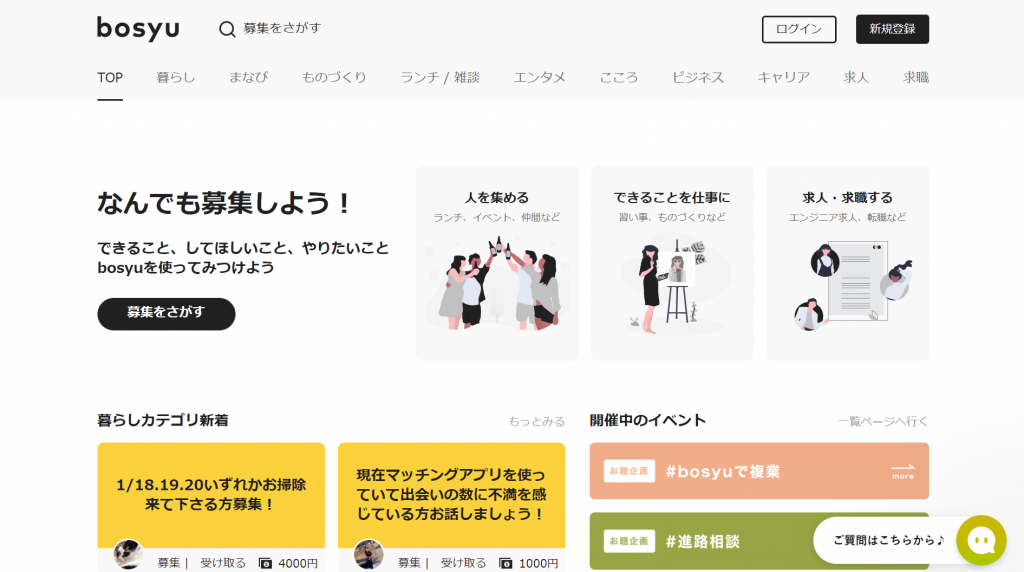
Task: Select the ビジネス tab
Action: coord(697,78)
